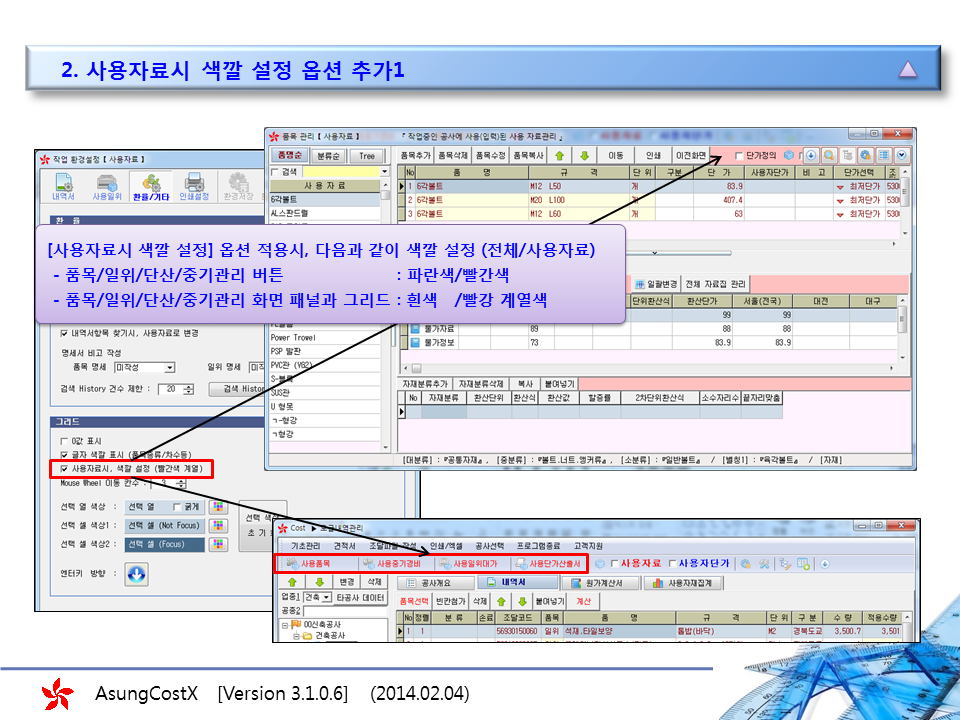Screen dimensions: 960x720
Task: Check the 검색 checkbox in 품목 관리
Action: tap(274, 172)
